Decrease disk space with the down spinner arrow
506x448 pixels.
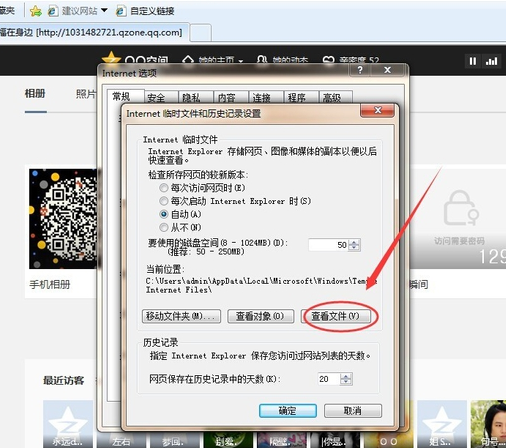(x=354, y=248)
